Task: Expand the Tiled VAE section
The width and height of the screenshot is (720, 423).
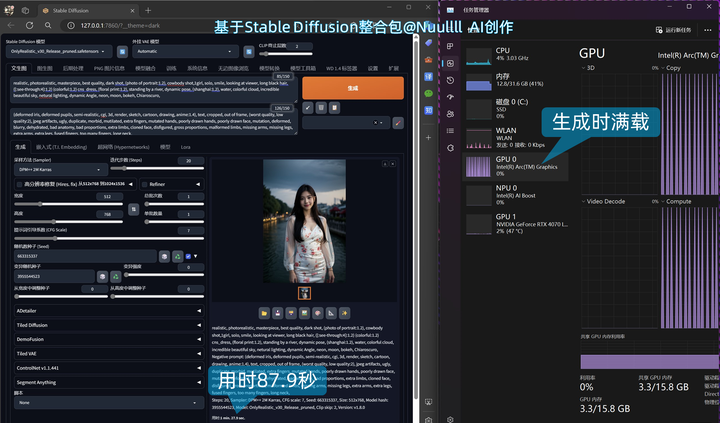Action: [109, 354]
